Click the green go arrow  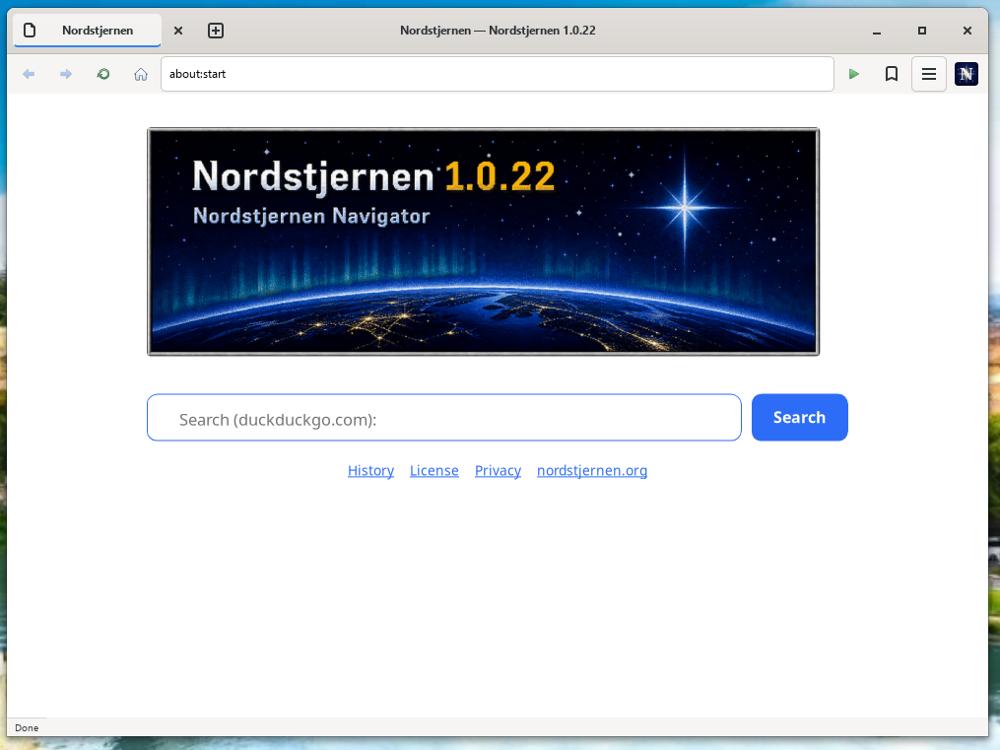[854, 74]
